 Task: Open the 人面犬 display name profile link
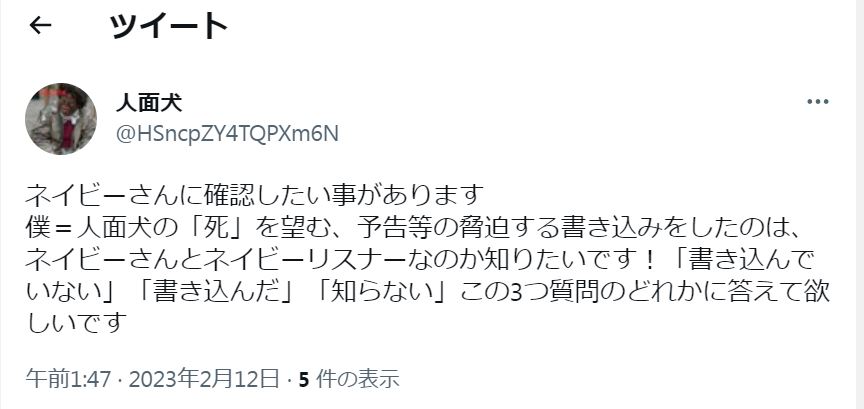point(149,103)
